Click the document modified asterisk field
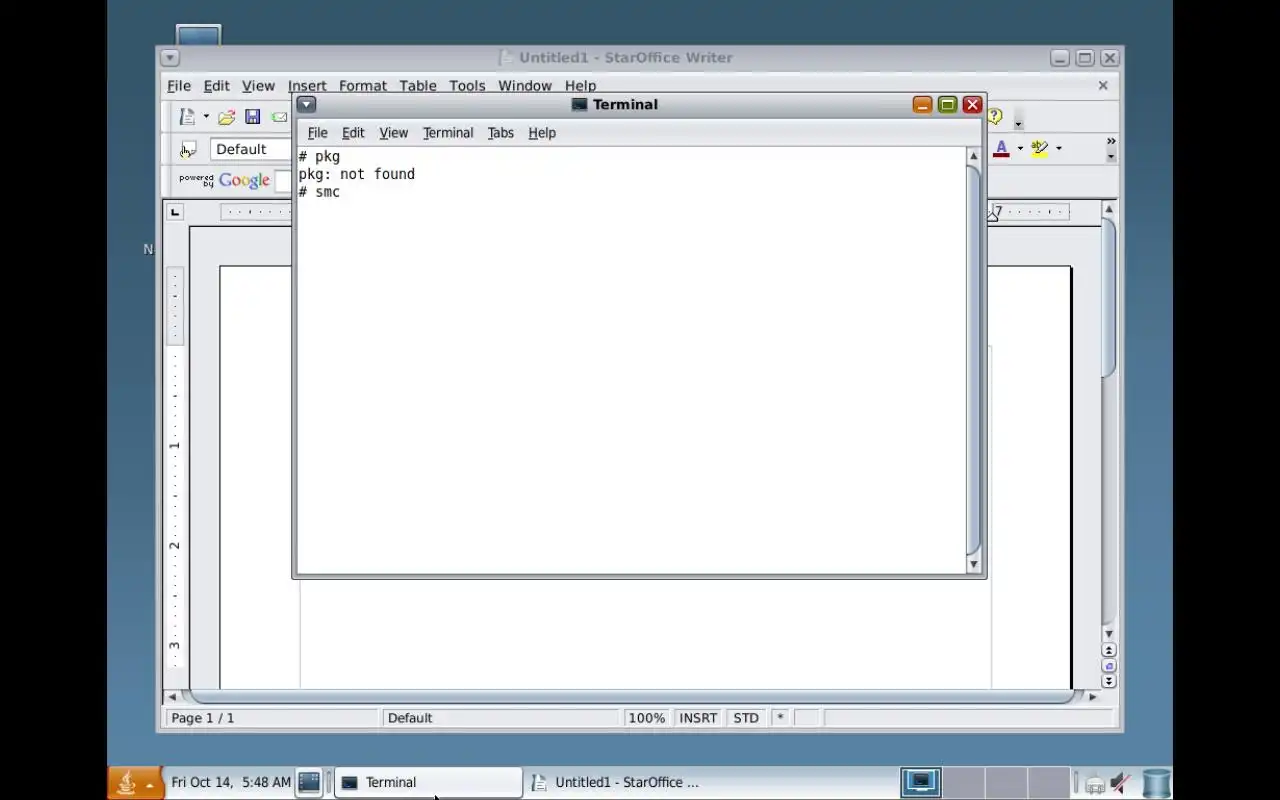 pos(780,718)
